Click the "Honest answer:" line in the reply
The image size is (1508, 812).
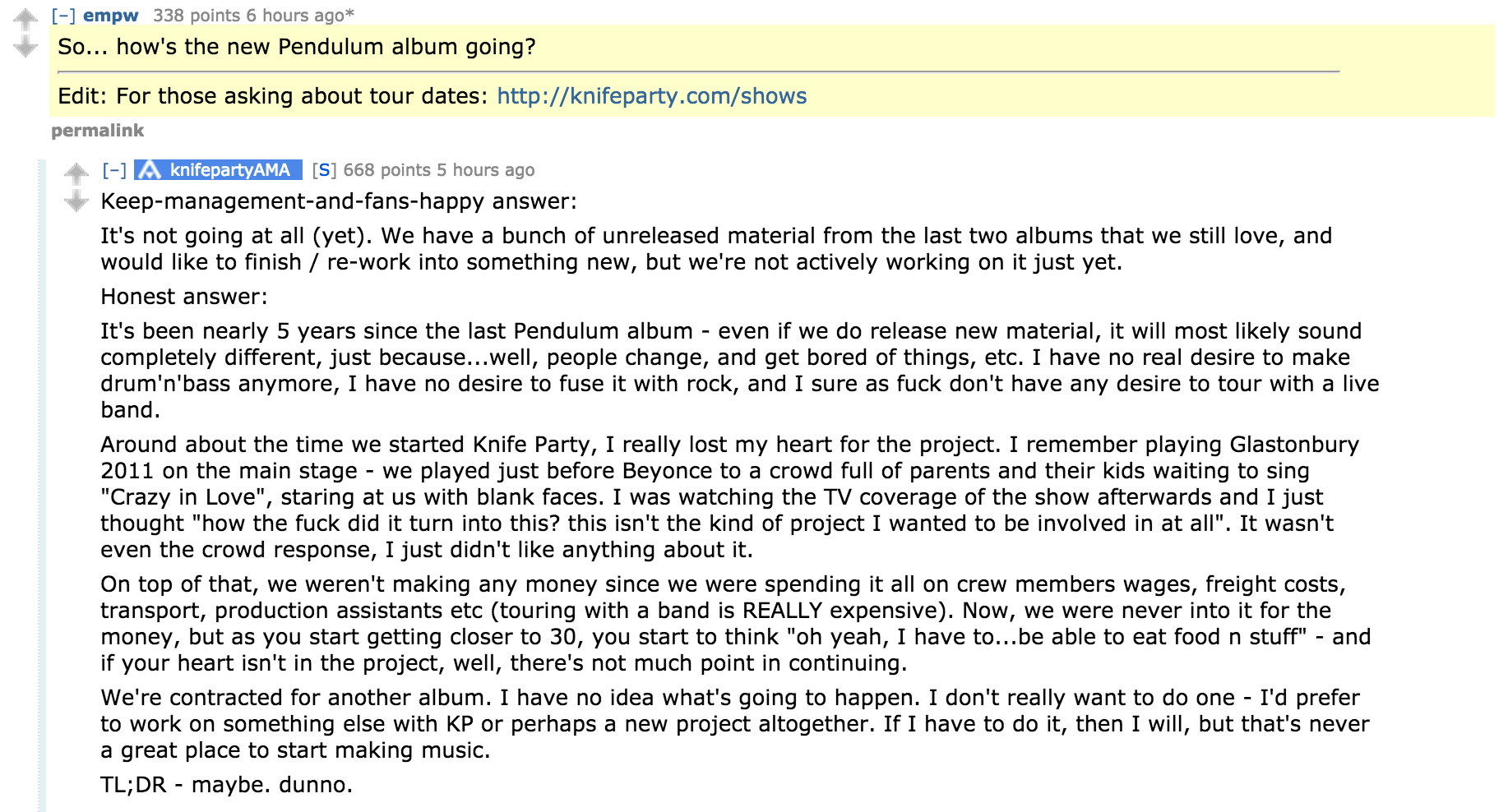[x=184, y=297]
